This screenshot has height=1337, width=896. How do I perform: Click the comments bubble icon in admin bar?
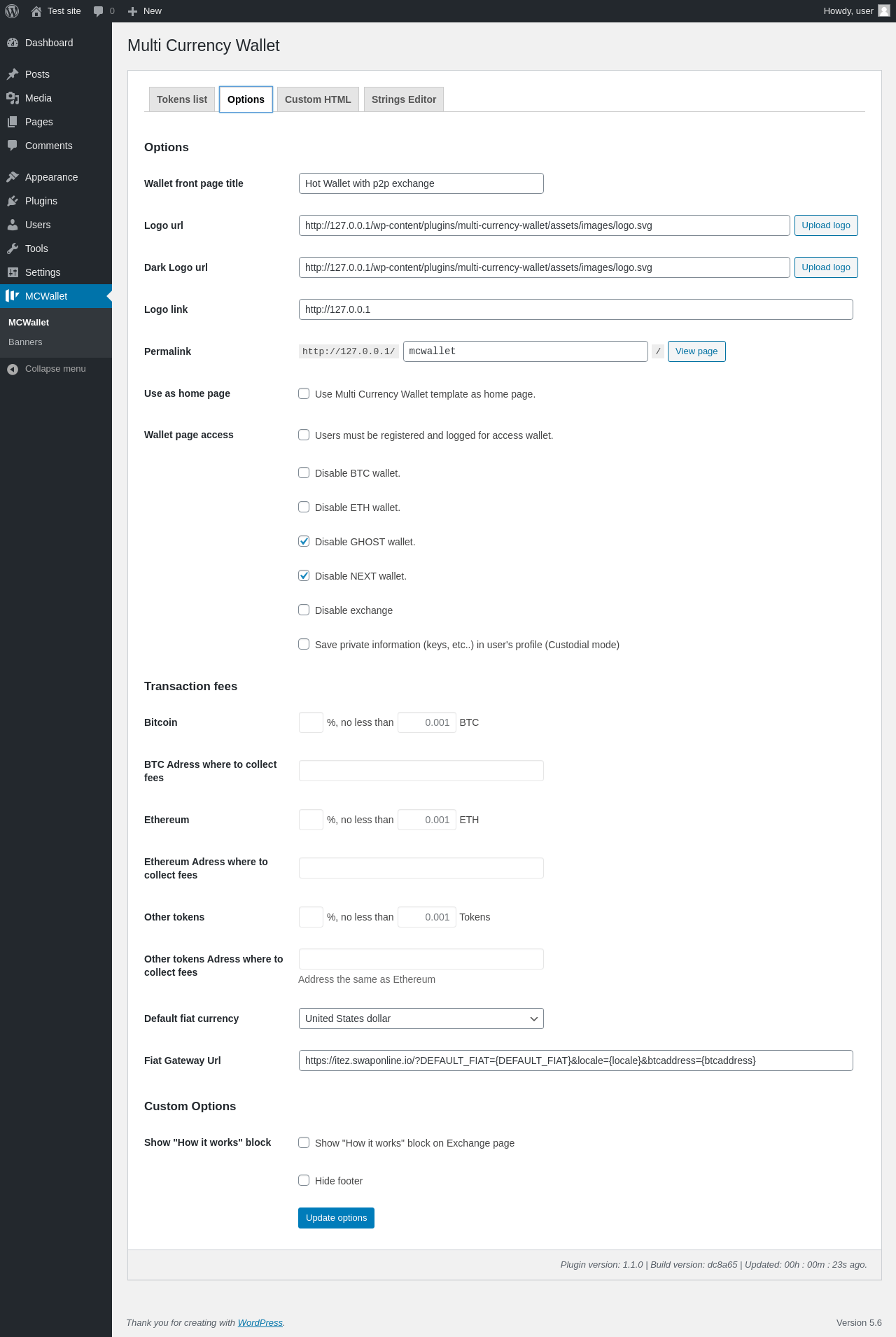pos(98,11)
